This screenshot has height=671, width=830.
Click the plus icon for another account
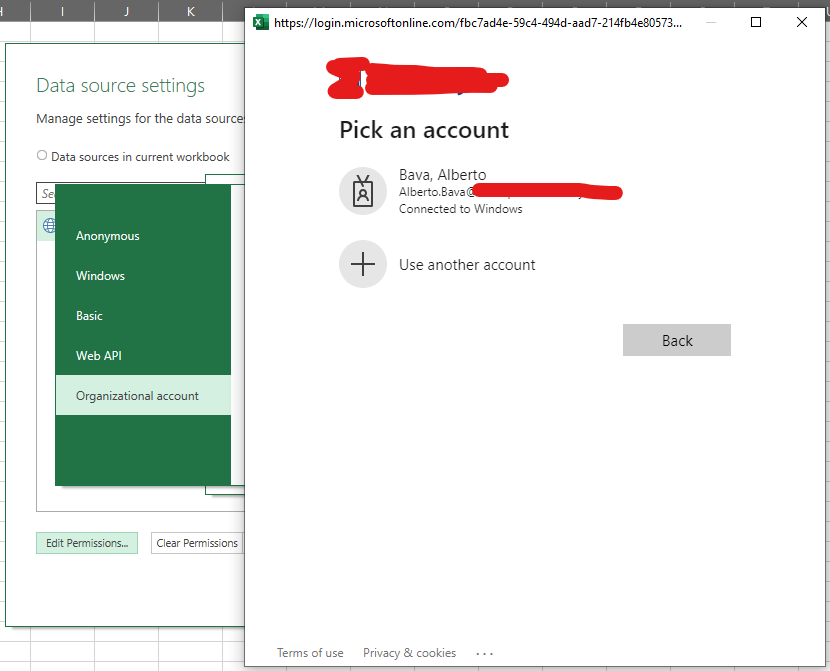(363, 264)
